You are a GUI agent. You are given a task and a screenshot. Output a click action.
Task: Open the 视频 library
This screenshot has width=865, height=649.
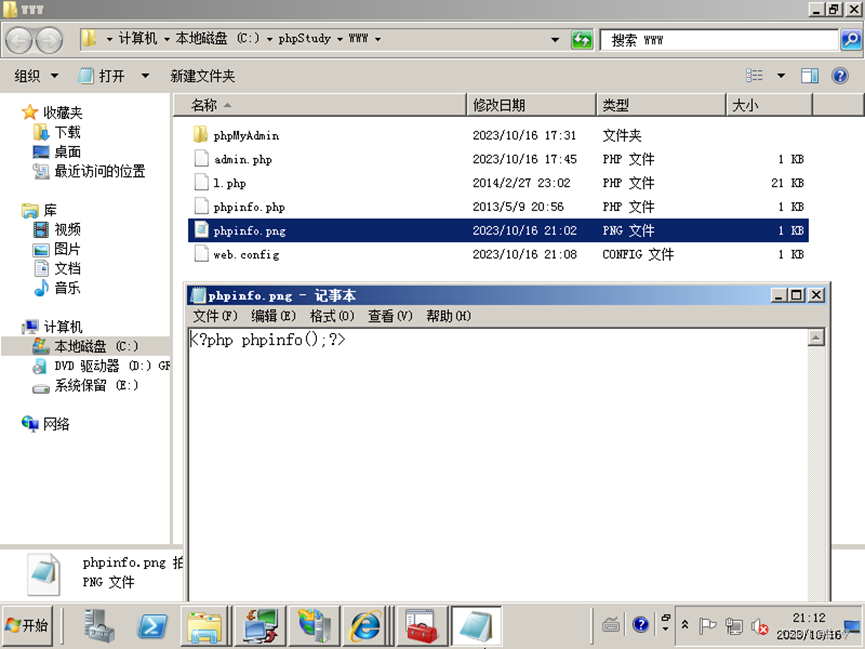coord(67,230)
